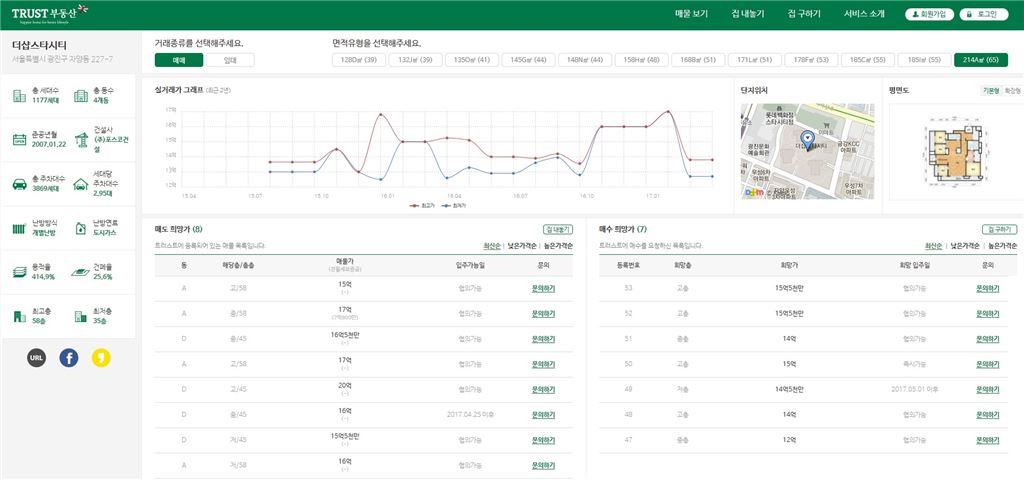Sort purchase requests by 높은가격순

1002,245
